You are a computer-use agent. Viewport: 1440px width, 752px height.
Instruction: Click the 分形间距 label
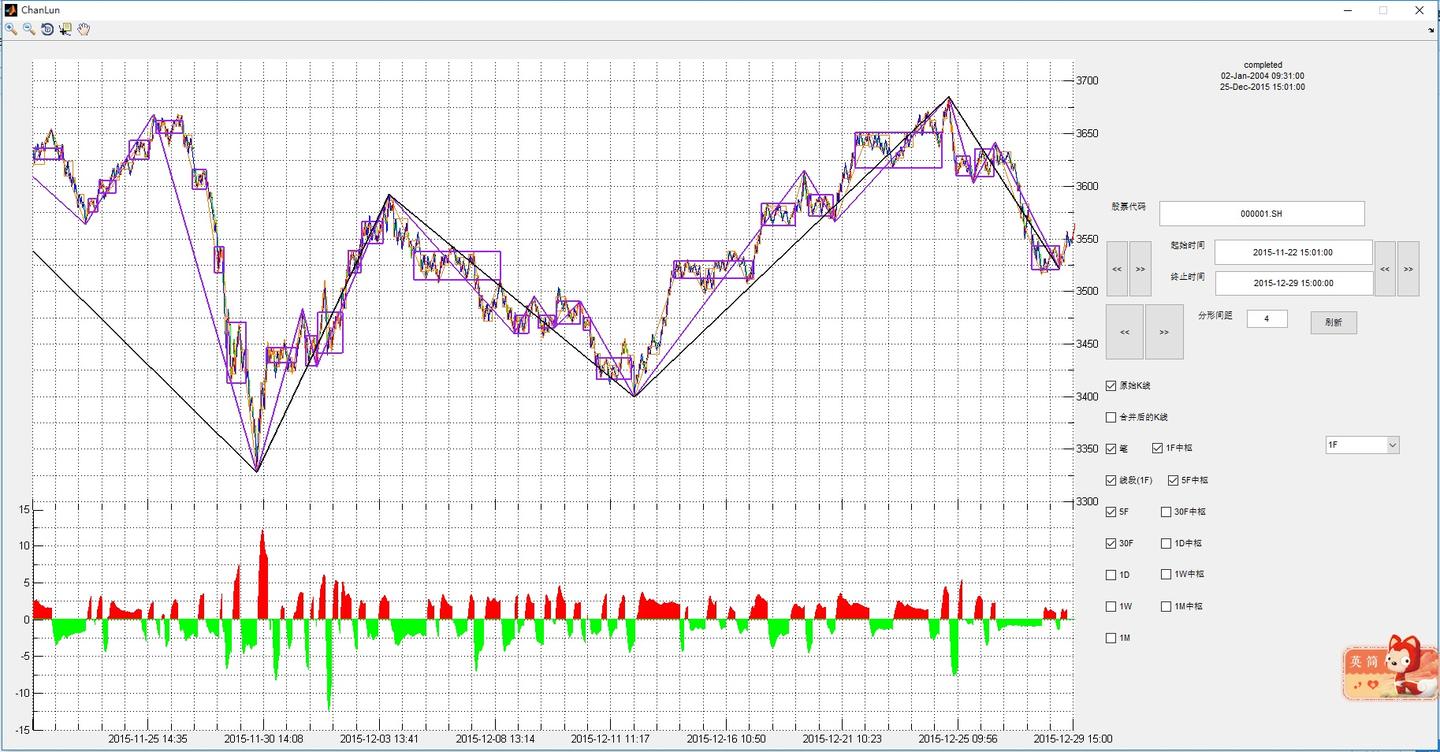coord(1215,315)
